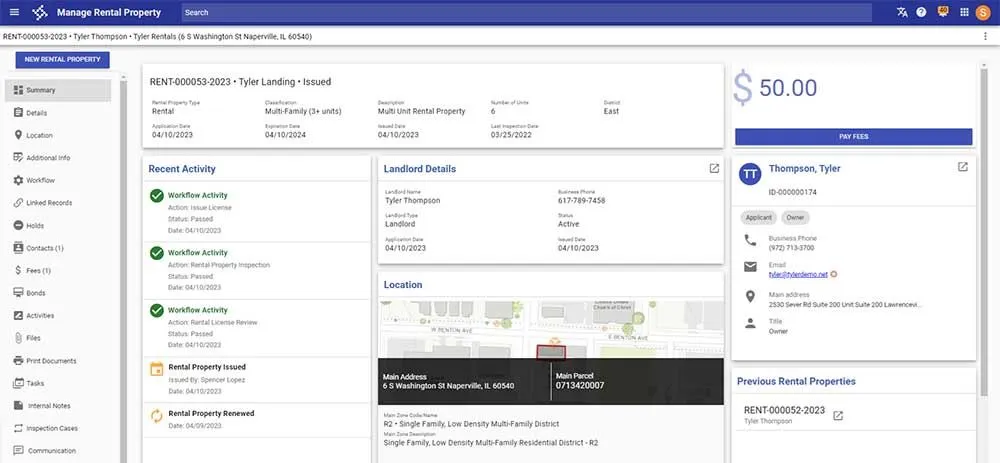This screenshot has height=463, width=1000.
Task: Open the notifications icon with badge
Action: coord(942,13)
